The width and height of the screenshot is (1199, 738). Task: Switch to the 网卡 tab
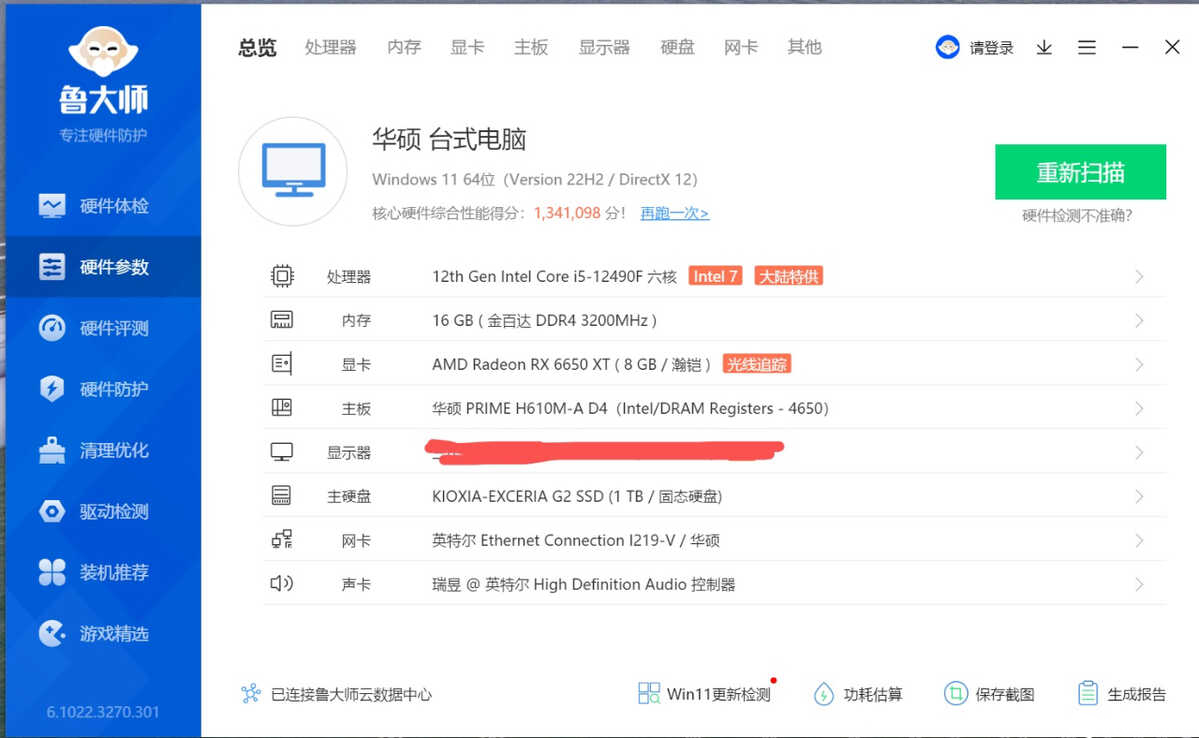741,47
